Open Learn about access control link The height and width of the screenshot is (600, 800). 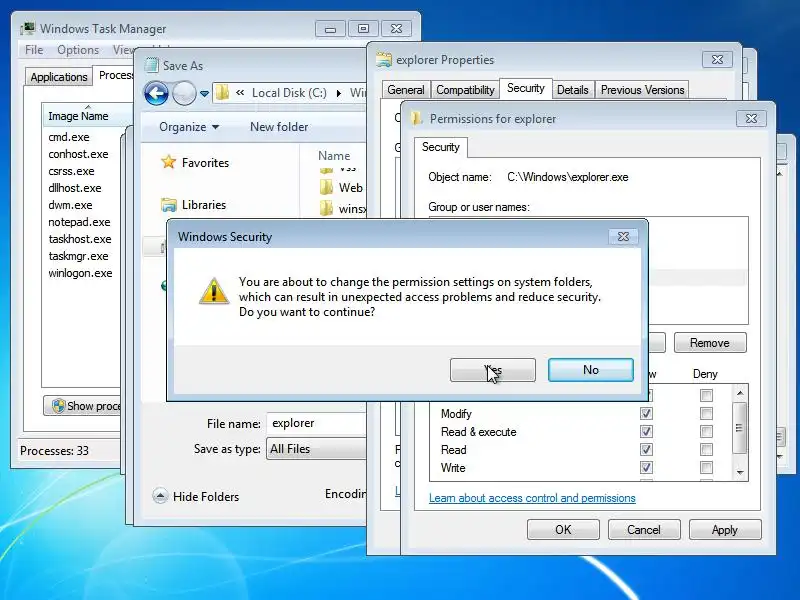point(532,498)
